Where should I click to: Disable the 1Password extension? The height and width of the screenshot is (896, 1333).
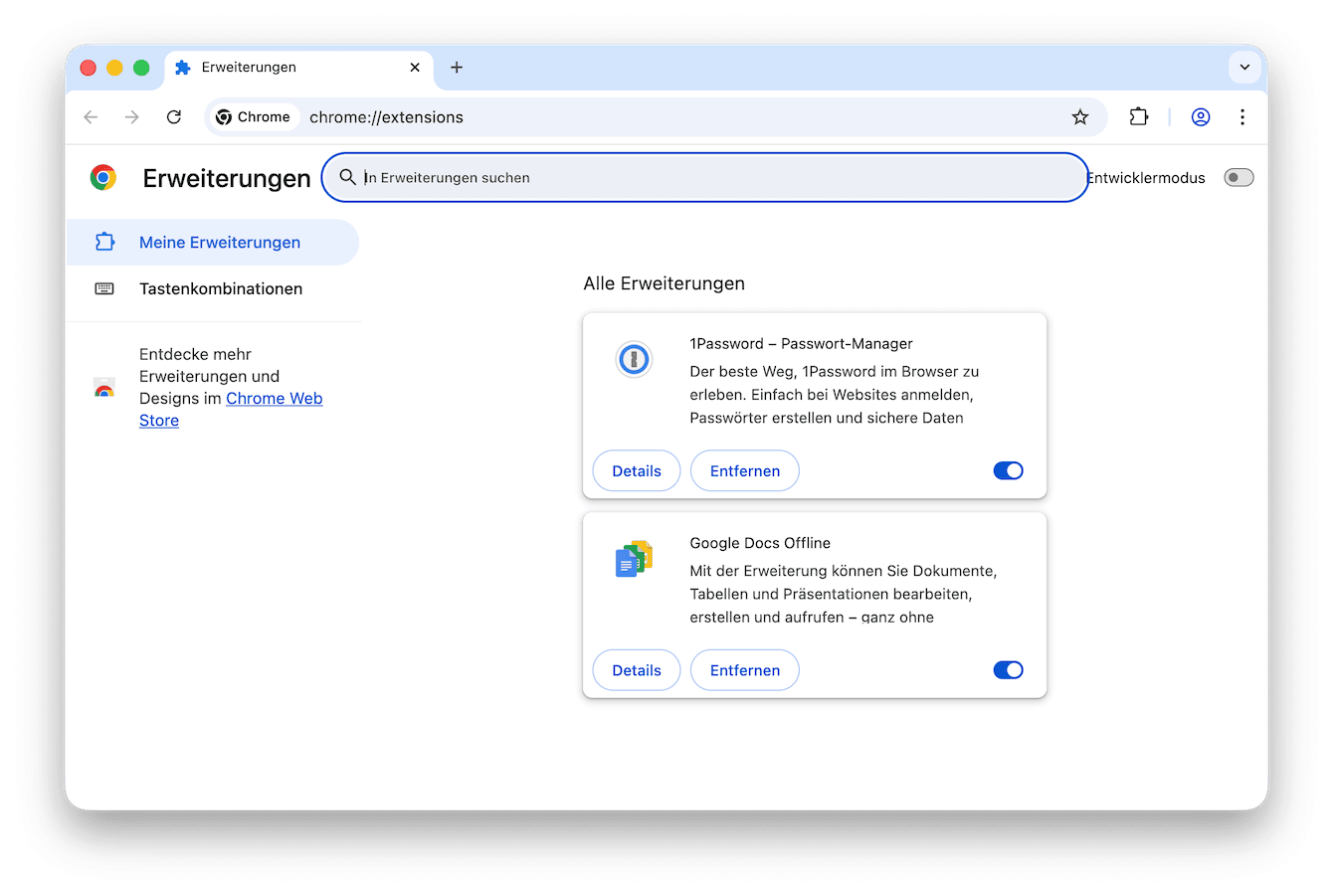(x=1008, y=470)
